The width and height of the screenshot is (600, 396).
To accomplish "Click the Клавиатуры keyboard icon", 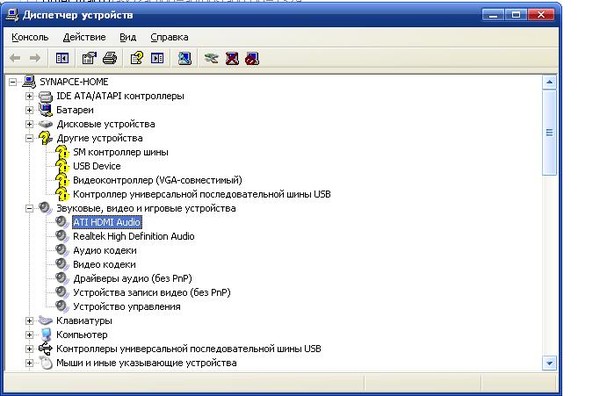I will [x=45, y=321].
